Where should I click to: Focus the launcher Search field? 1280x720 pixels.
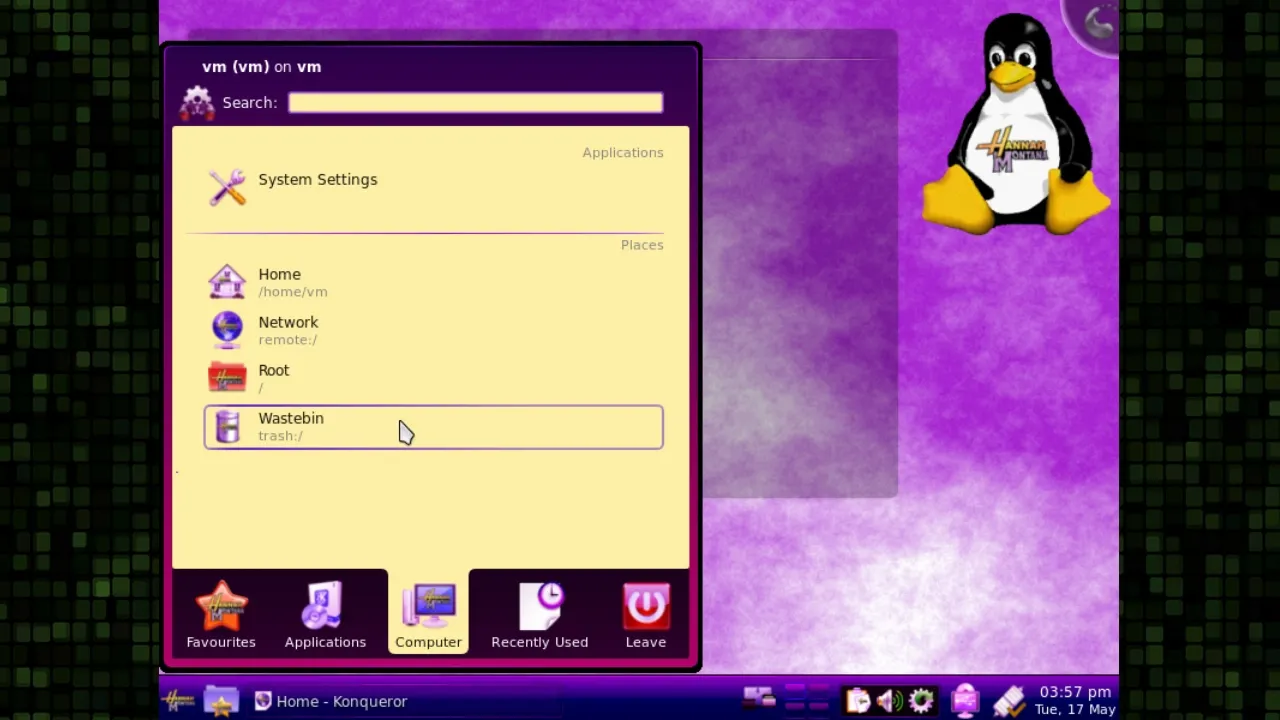pos(475,102)
